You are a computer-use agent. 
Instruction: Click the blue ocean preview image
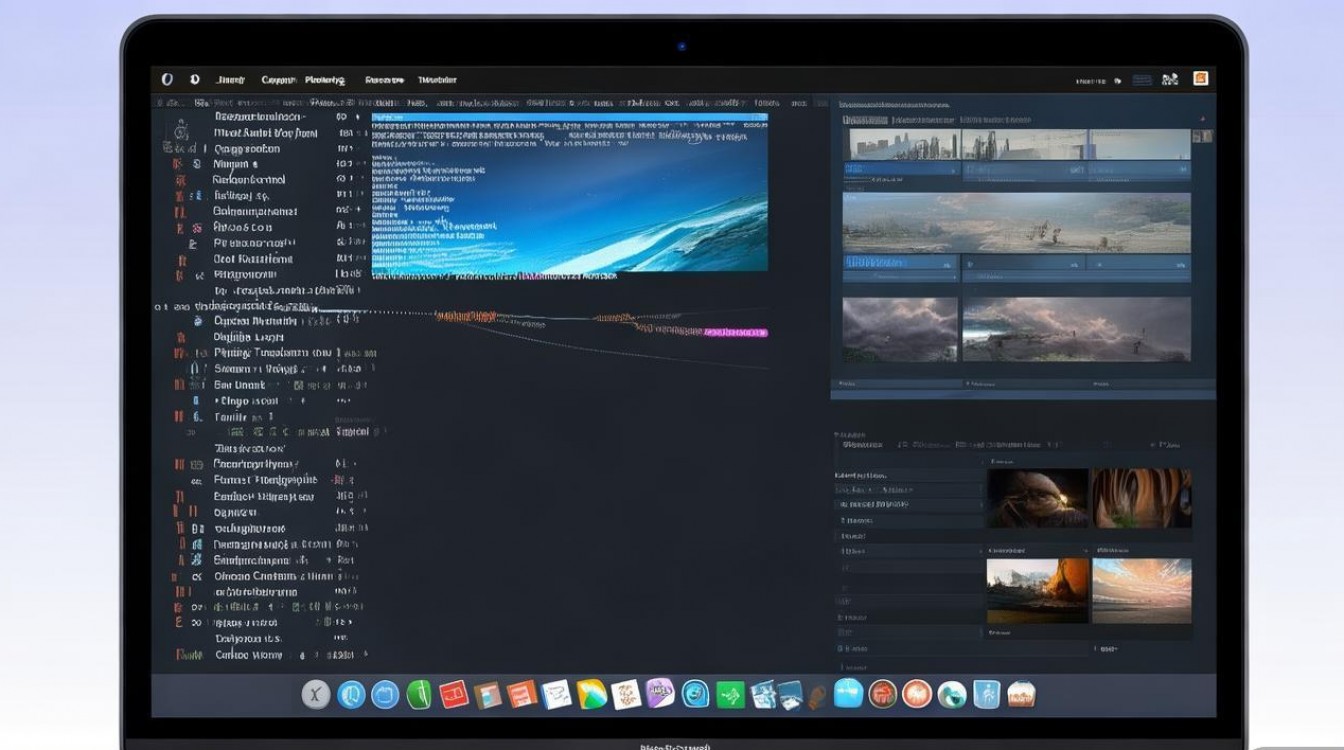pyautogui.click(x=570, y=192)
